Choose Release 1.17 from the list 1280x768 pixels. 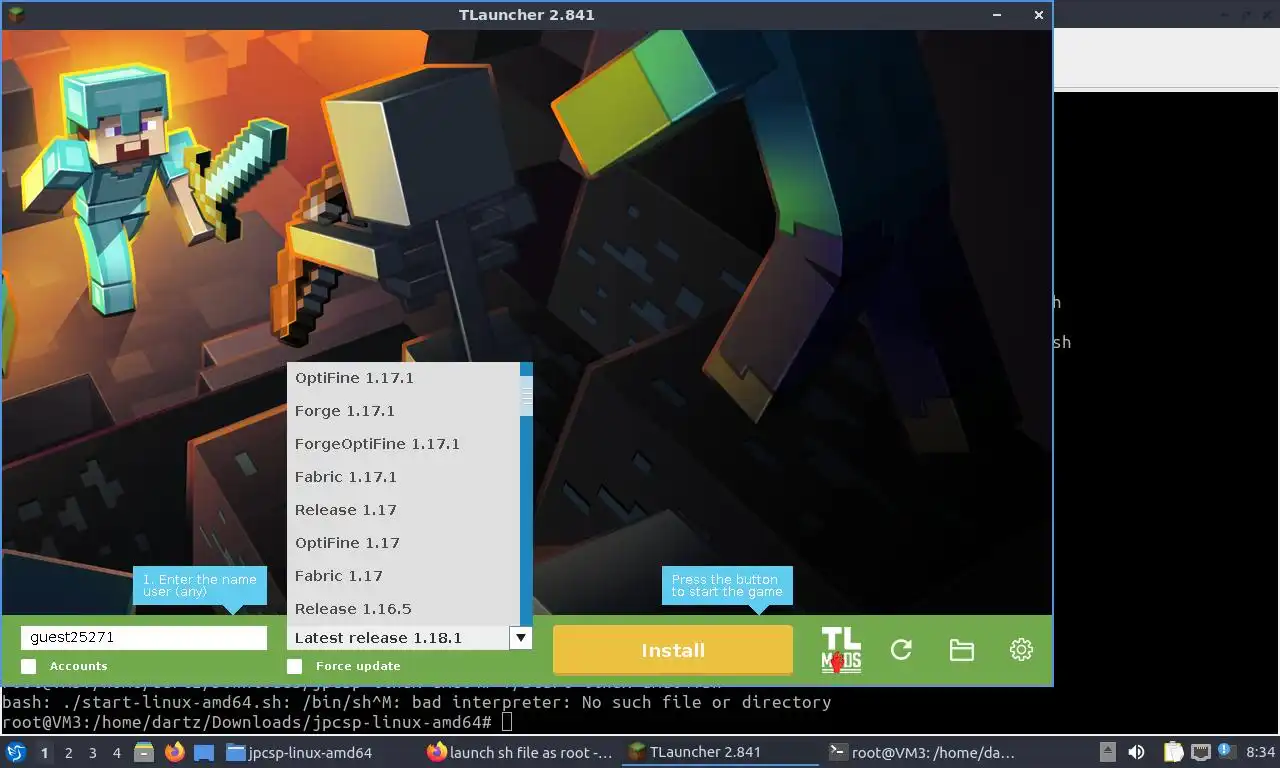[403, 510]
